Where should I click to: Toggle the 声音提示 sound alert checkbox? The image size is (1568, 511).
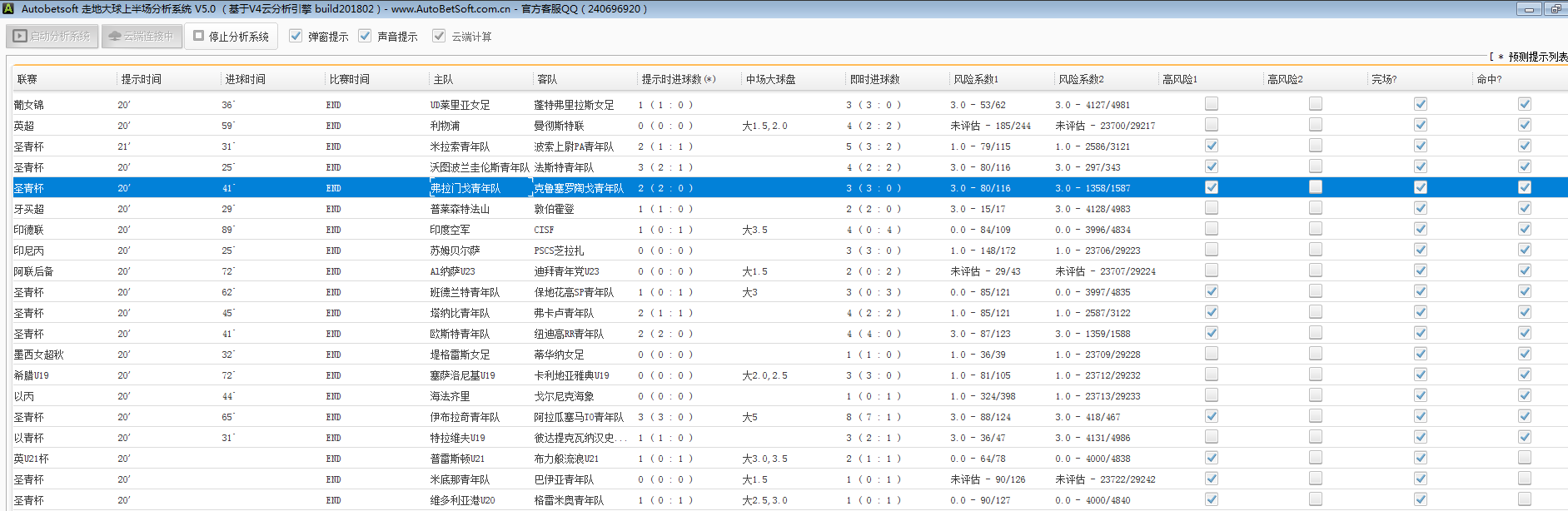click(x=365, y=36)
